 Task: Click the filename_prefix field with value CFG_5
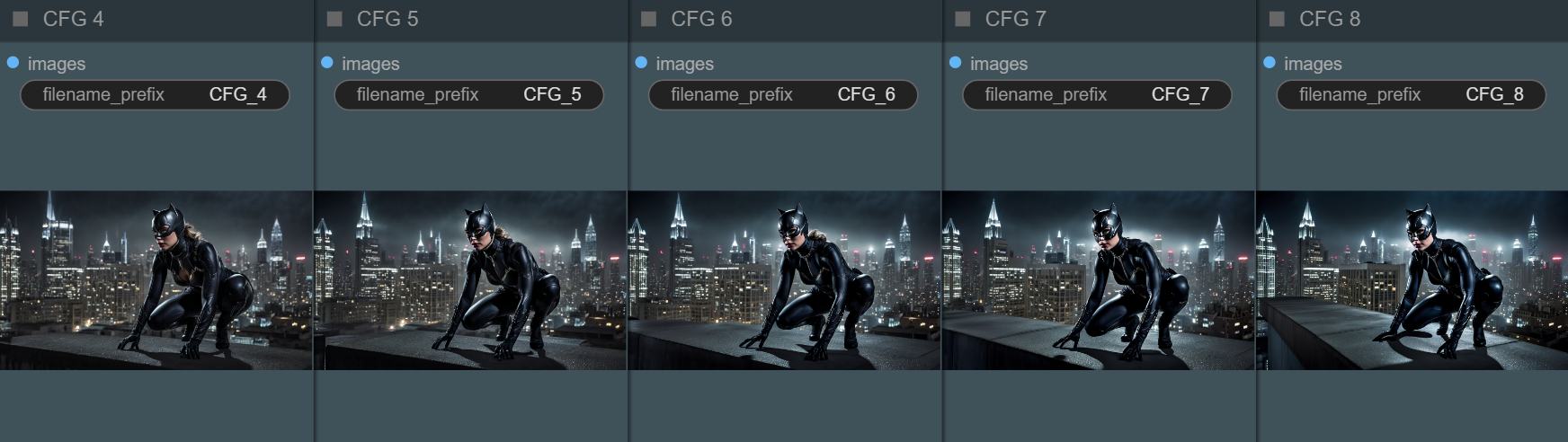pos(468,95)
